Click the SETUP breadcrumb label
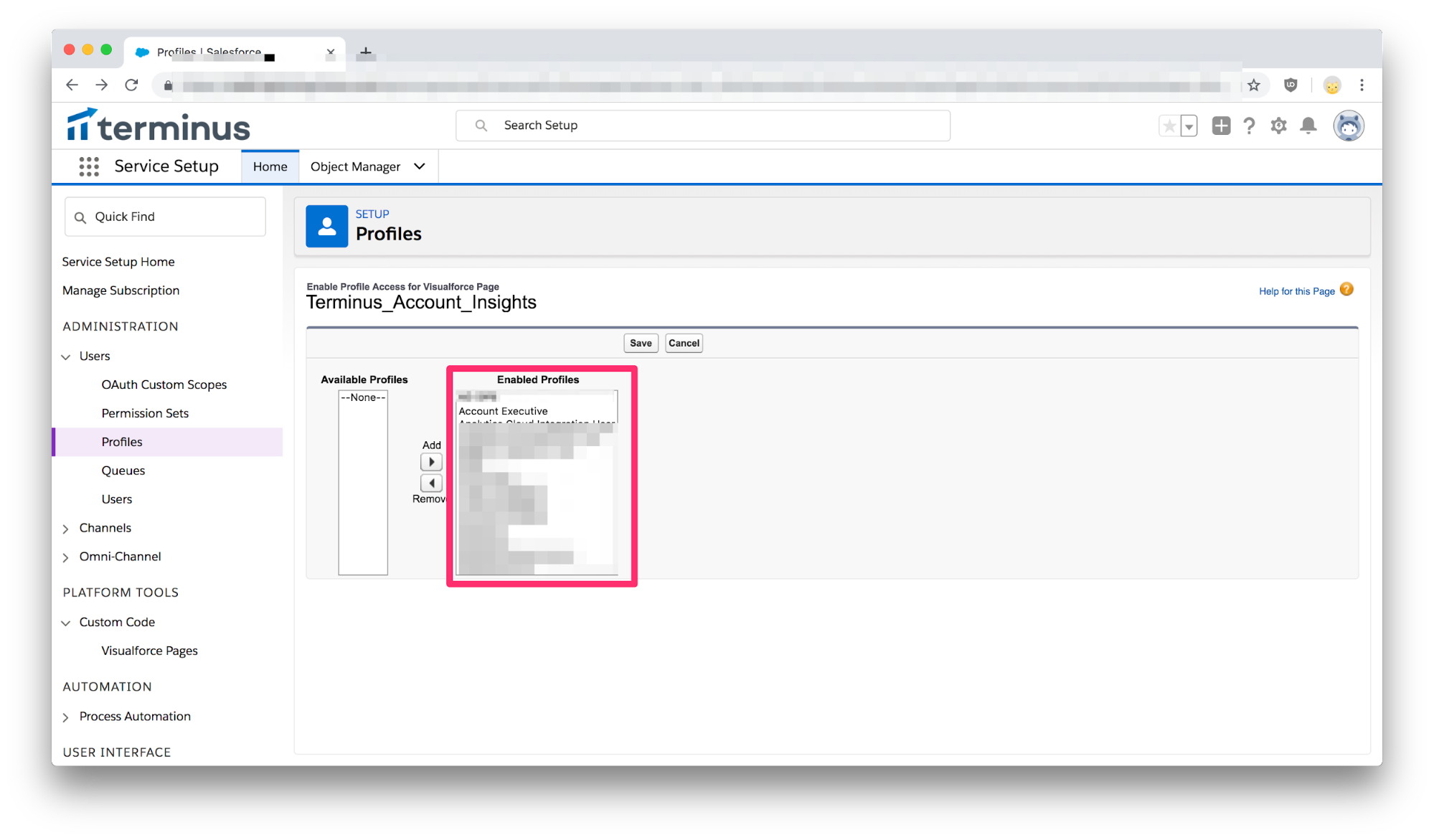The height and width of the screenshot is (840, 1434). pos(372,214)
